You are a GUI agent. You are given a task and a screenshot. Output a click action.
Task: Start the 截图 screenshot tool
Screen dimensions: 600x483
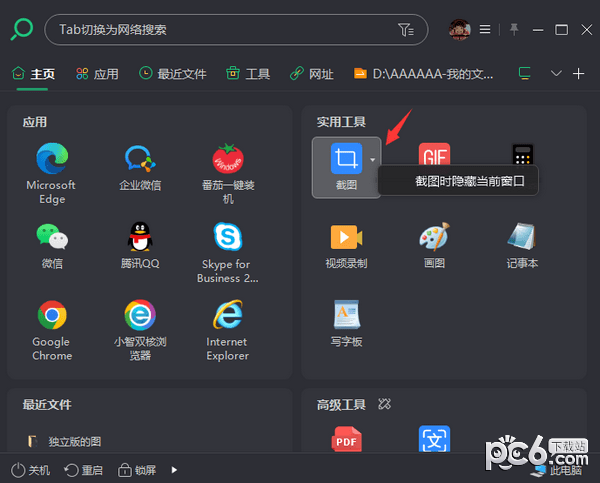tap(346, 167)
